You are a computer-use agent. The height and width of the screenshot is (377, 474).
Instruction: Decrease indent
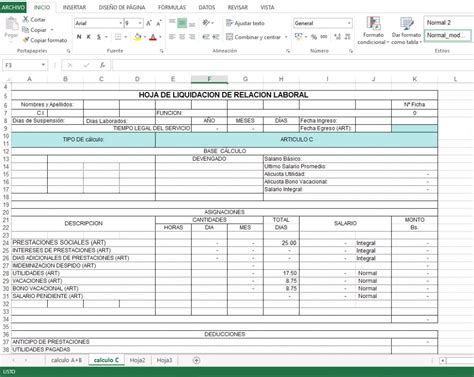pos(206,37)
